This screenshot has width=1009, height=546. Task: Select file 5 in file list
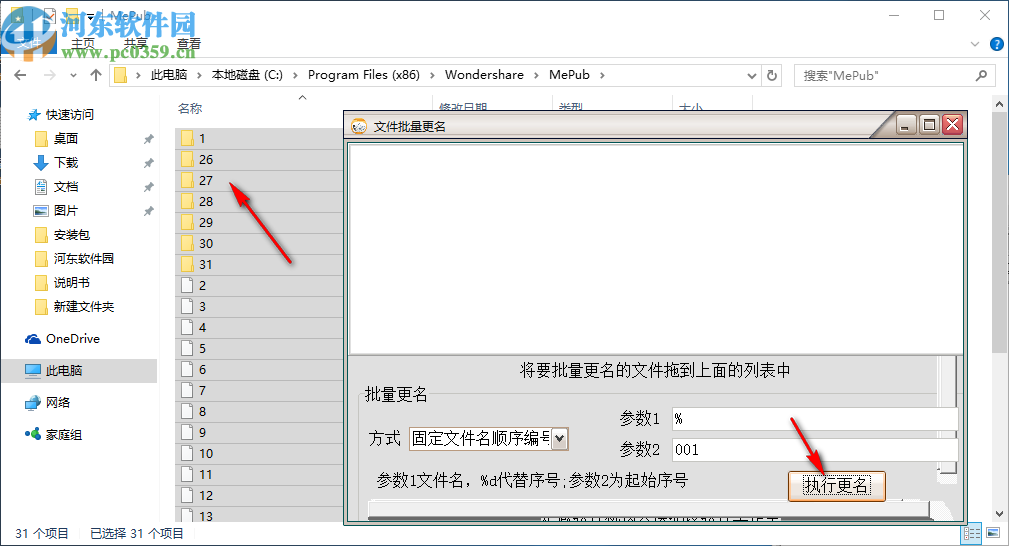click(x=259, y=348)
